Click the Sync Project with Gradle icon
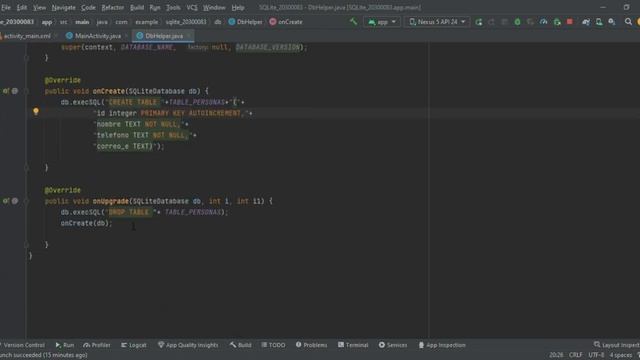Screen dimensions: 640x360 586,22
